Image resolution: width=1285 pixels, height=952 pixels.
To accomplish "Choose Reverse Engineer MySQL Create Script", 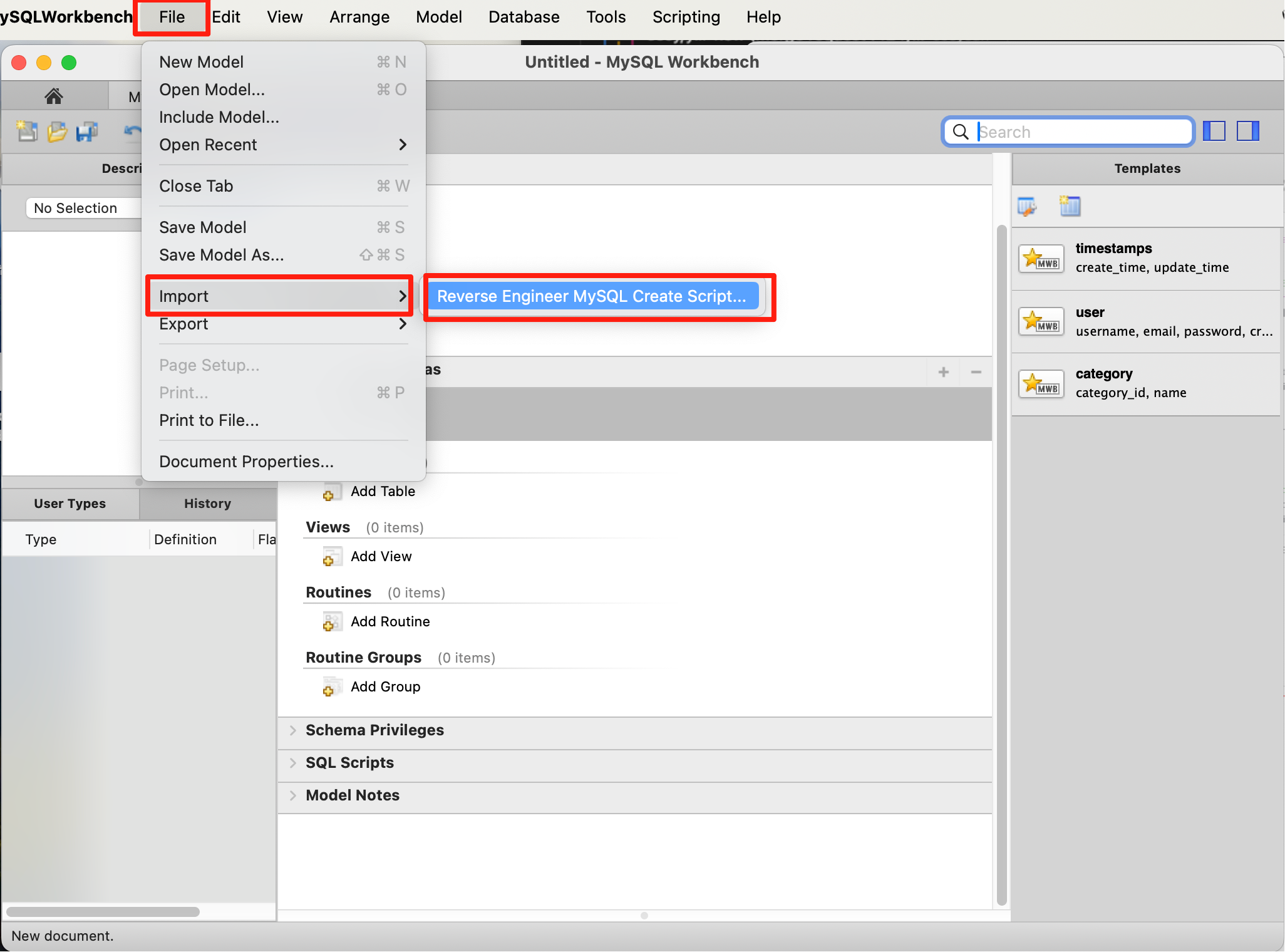I will tap(592, 296).
